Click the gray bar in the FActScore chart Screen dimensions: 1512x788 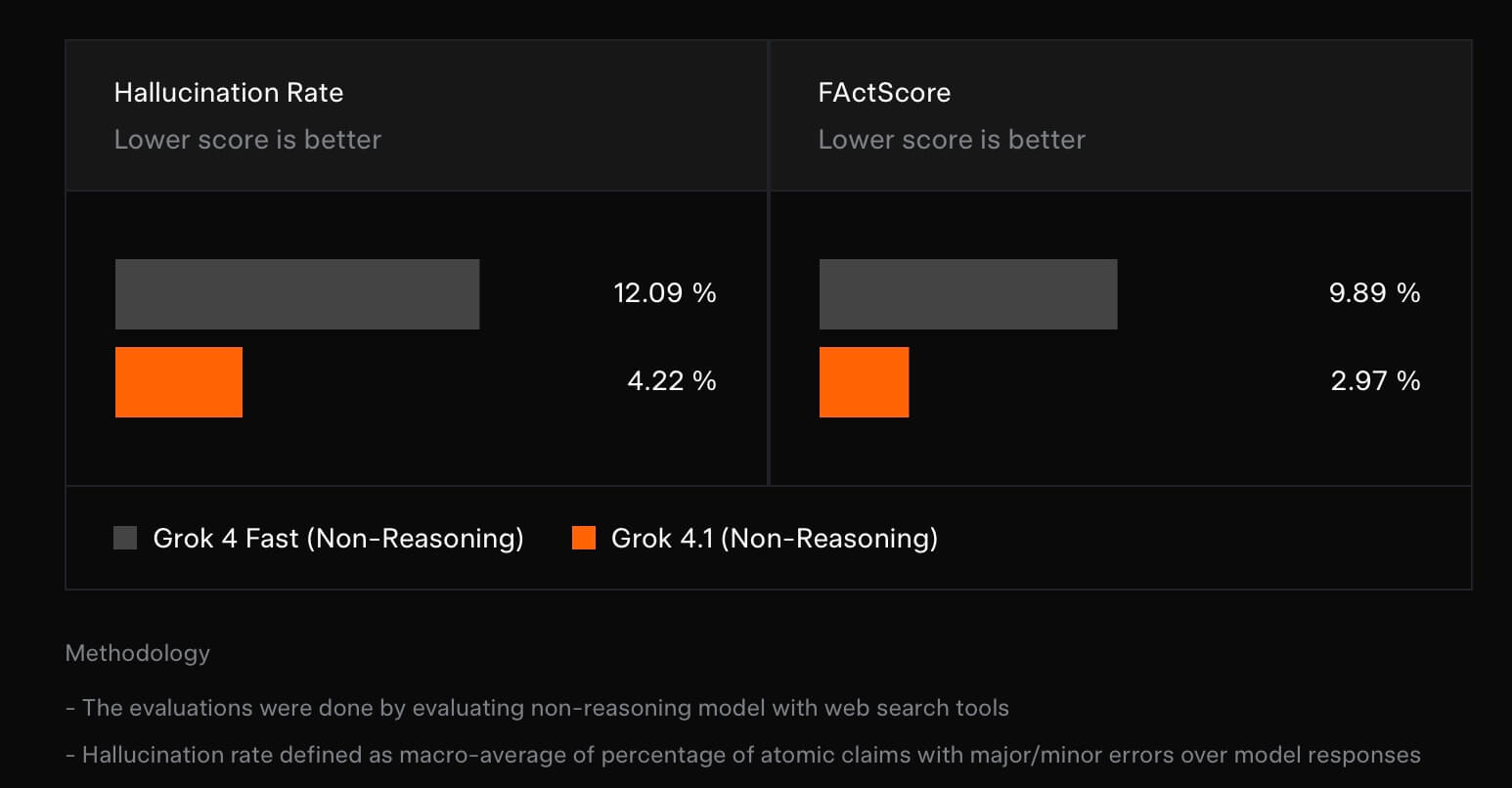click(x=968, y=294)
